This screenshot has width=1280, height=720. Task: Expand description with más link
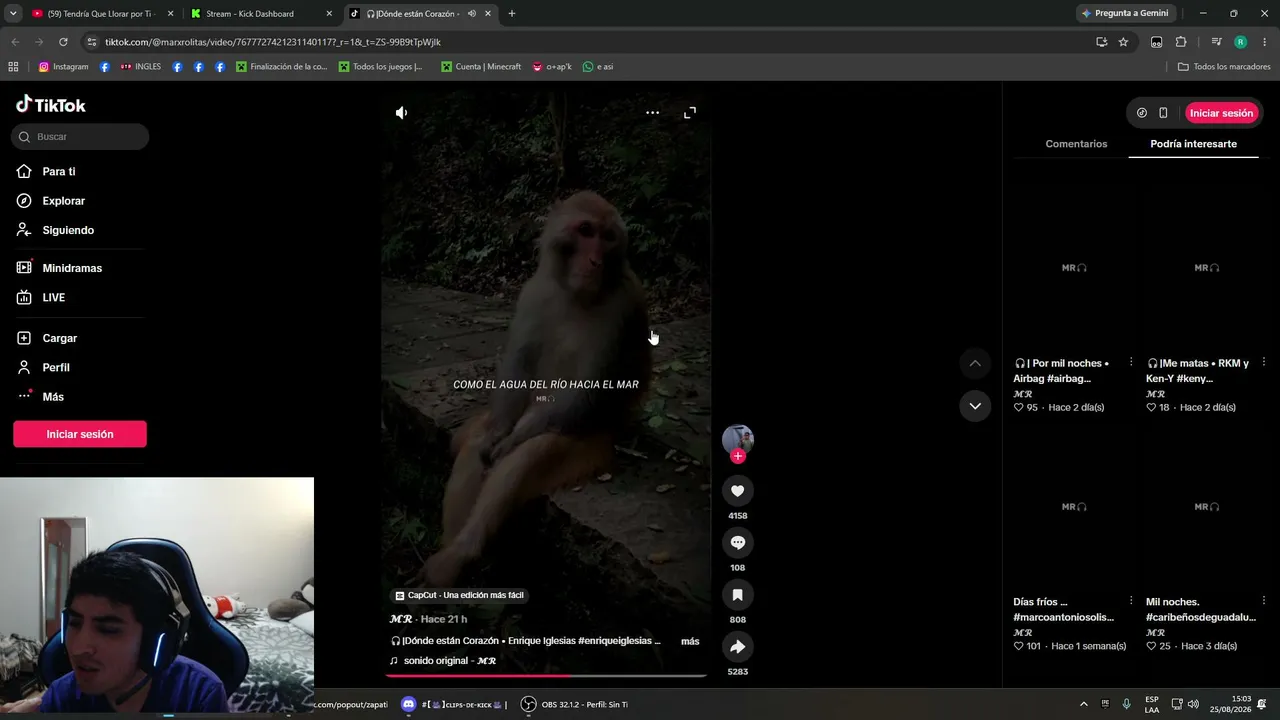click(690, 641)
